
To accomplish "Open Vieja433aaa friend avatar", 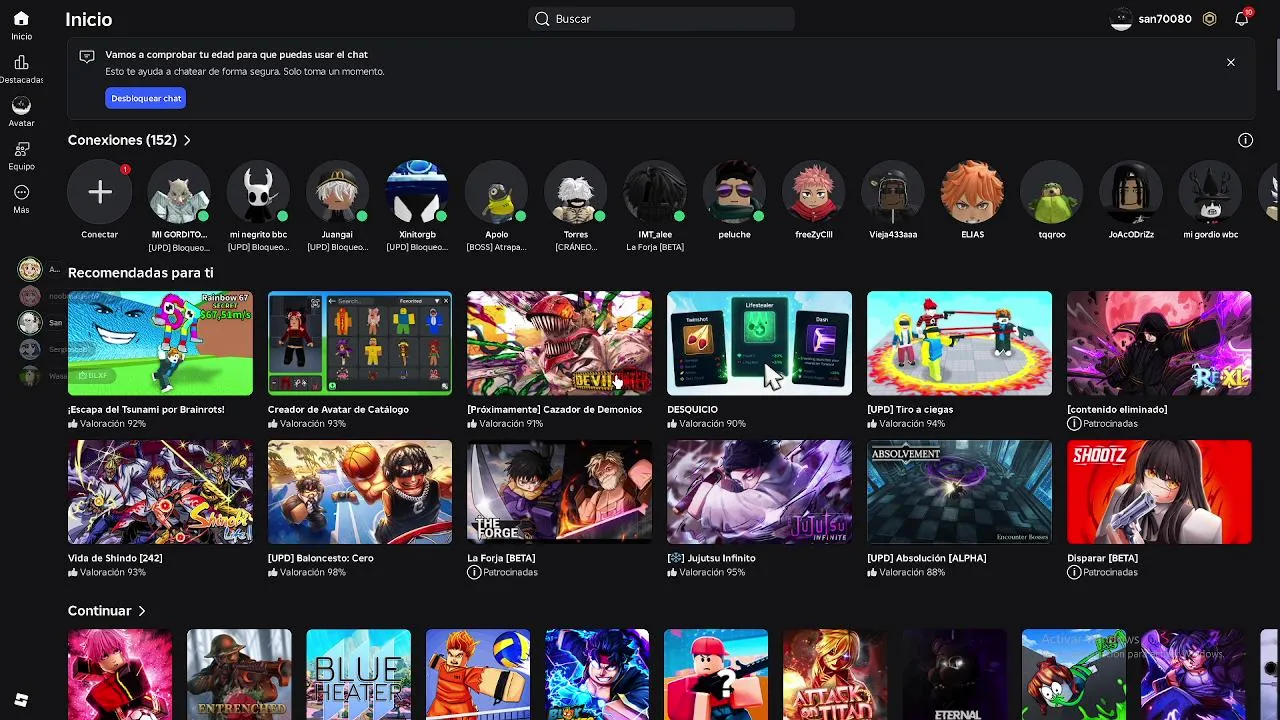I will [x=893, y=192].
